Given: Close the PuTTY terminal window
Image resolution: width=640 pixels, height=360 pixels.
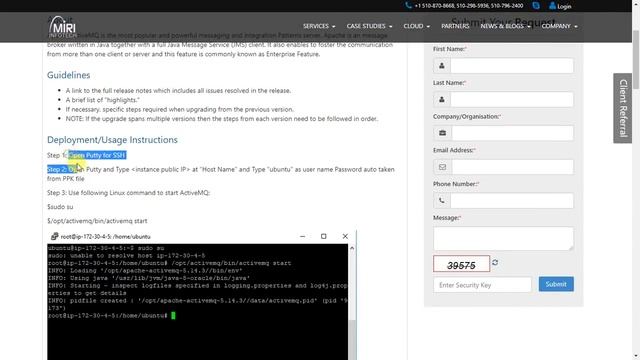Looking at the screenshot, I should [345, 236].
